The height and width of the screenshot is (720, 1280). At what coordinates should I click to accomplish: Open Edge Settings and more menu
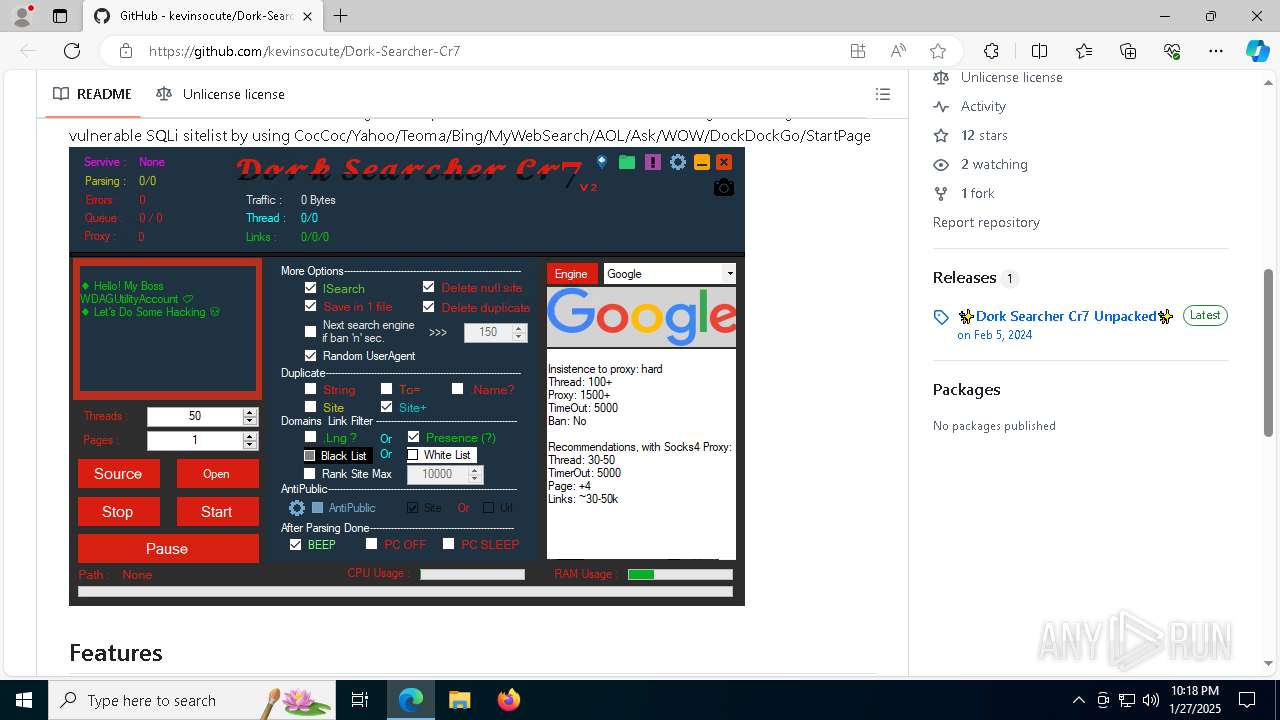pos(1216,51)
